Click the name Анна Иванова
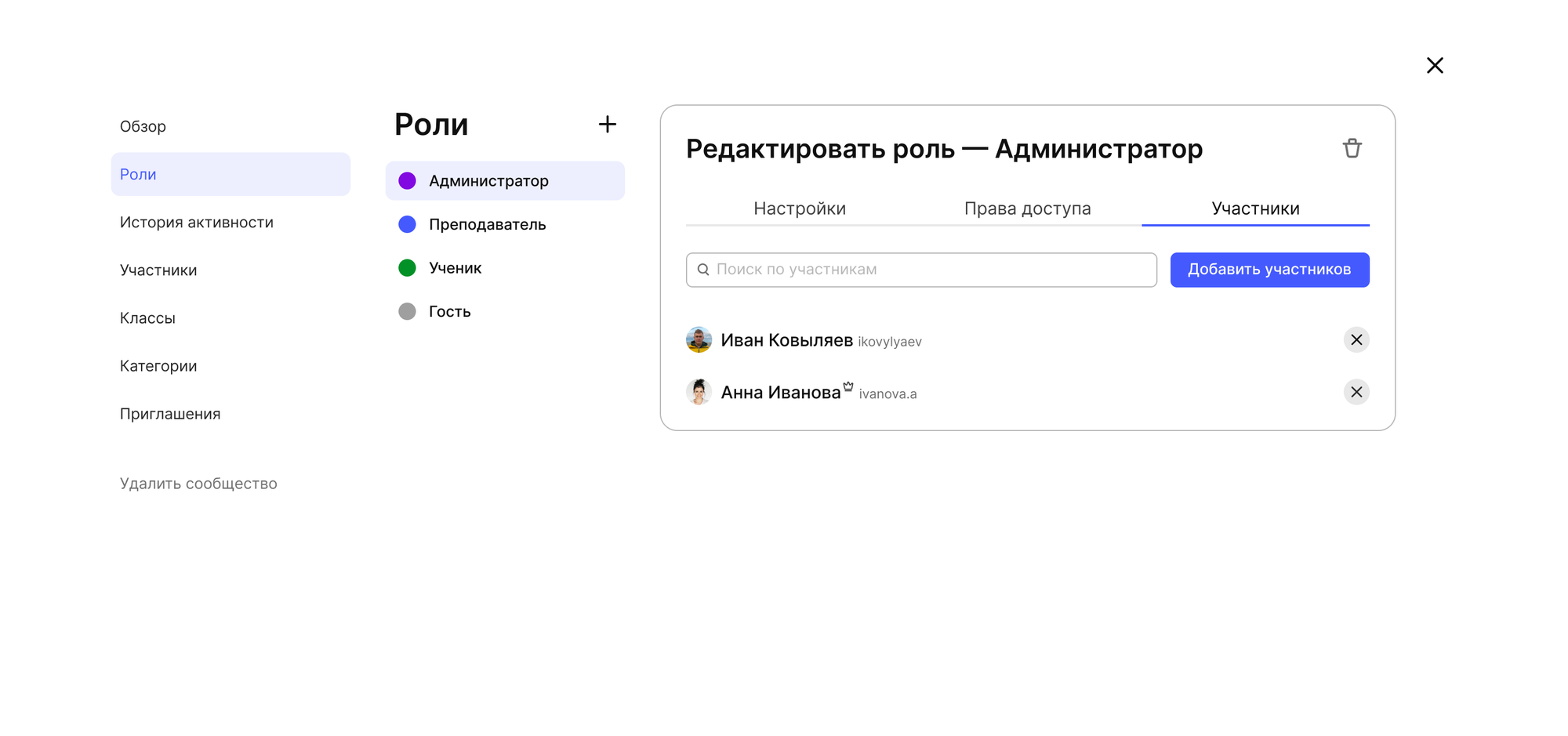The height and width of the screenshot is (736, 1568). [x=781, y=393]
